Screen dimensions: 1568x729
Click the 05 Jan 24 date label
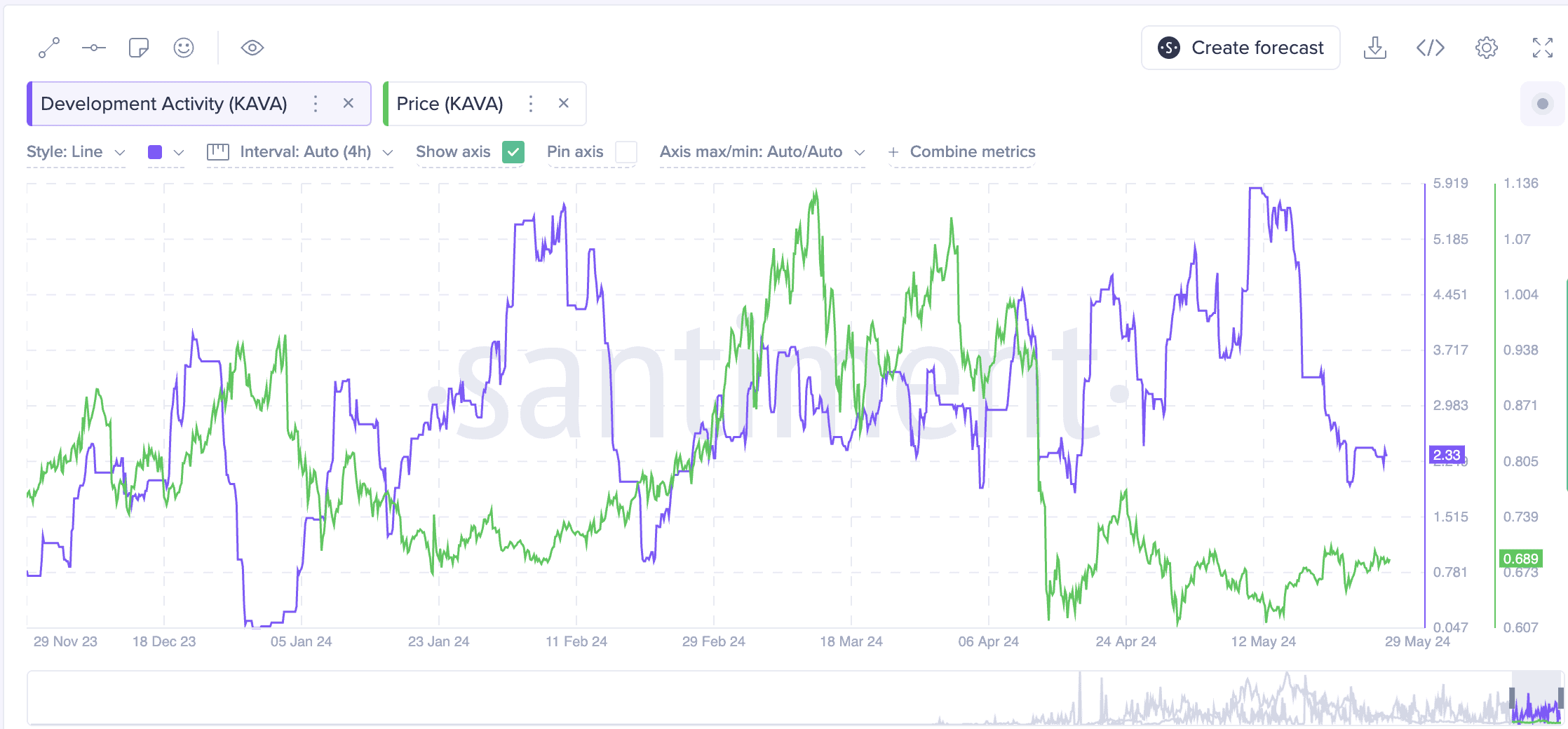tap(302, 641)
